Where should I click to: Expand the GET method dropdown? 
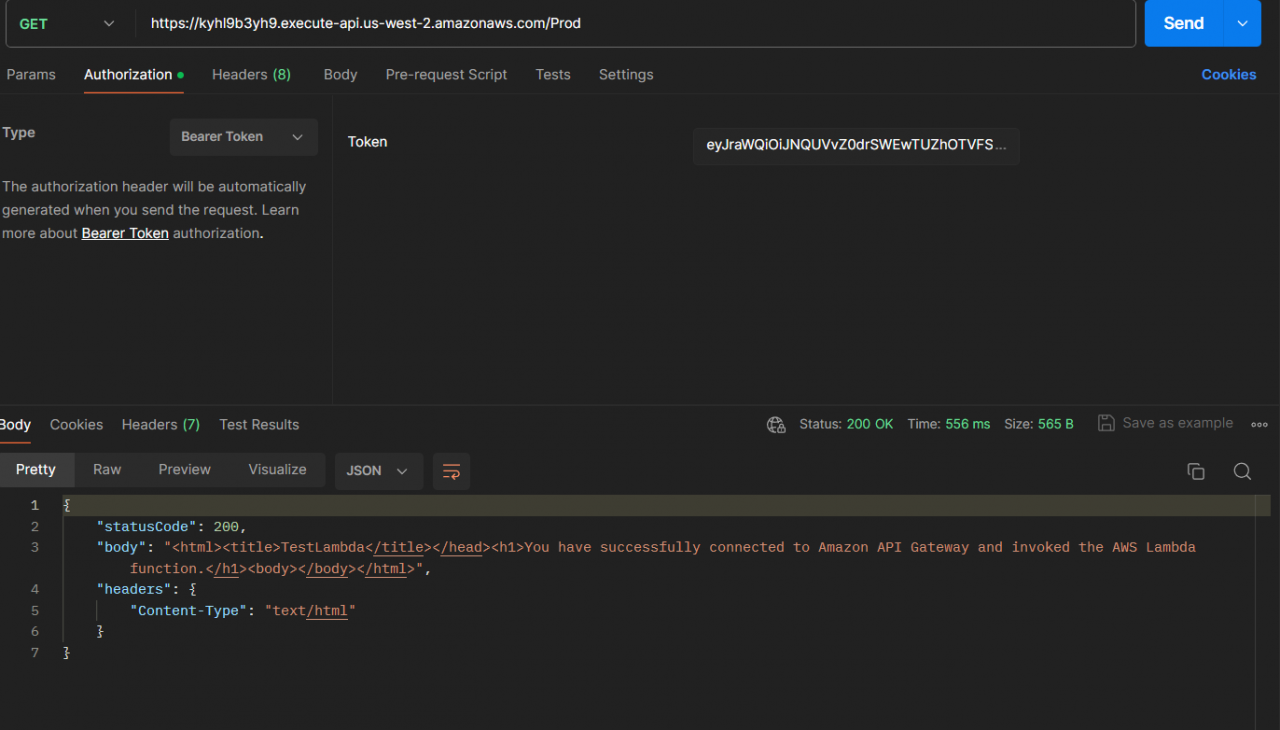point(68,23)
